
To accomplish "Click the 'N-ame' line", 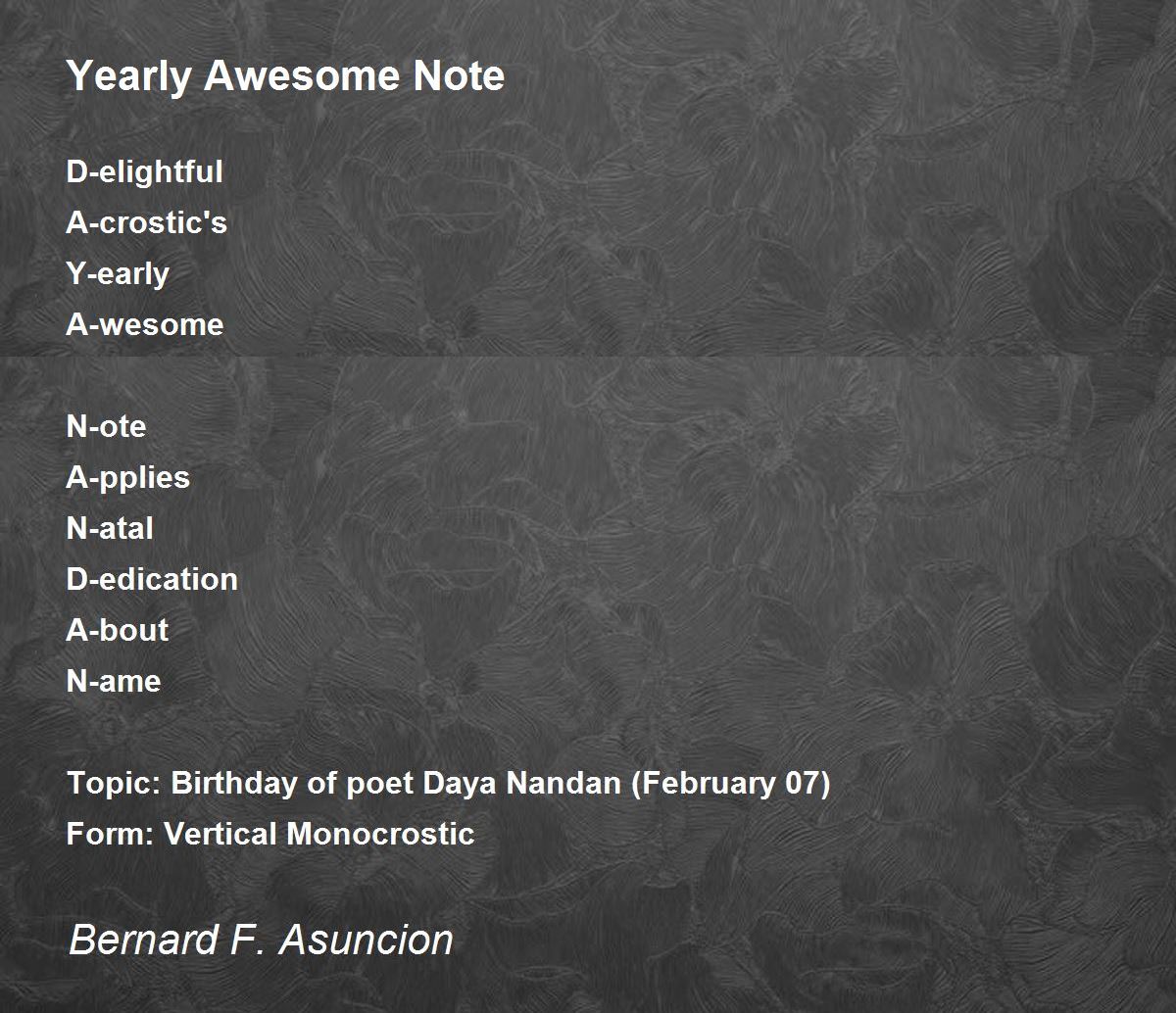I will click(114, 681).
